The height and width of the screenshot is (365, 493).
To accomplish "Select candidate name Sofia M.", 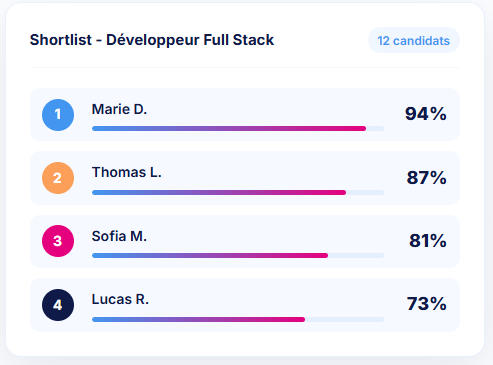I will [119, 236].
